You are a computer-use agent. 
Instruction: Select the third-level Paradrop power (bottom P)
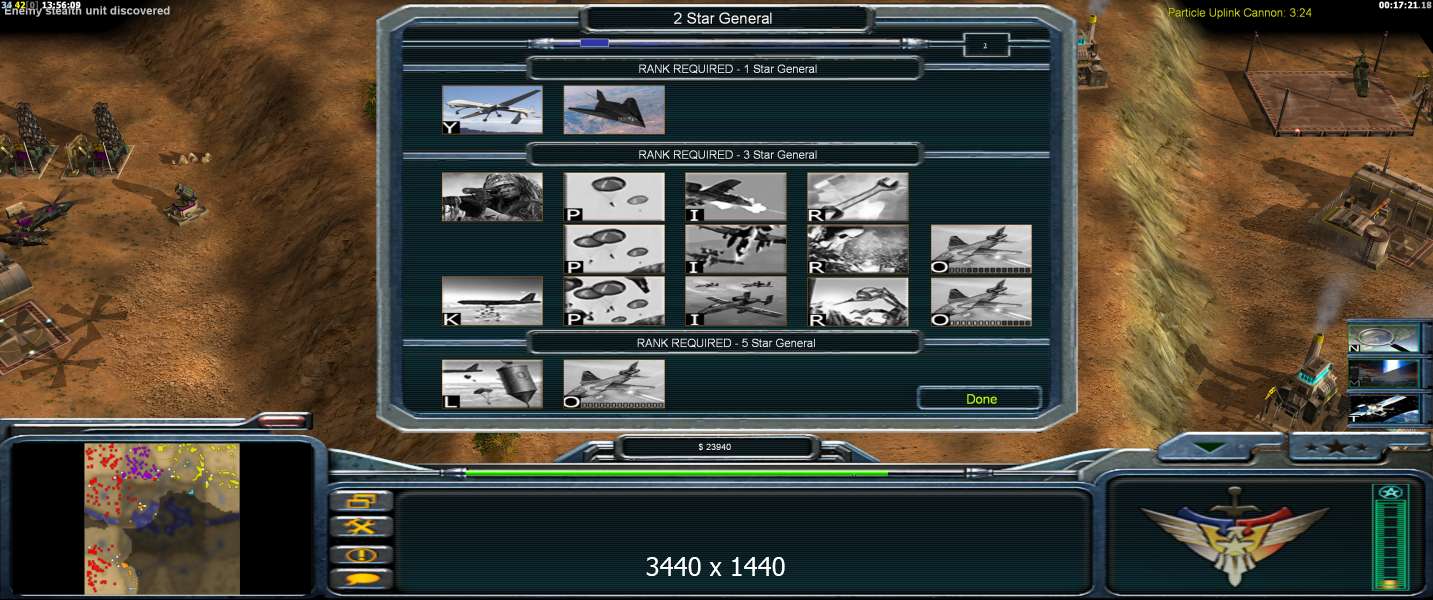[x=614, y=302]
